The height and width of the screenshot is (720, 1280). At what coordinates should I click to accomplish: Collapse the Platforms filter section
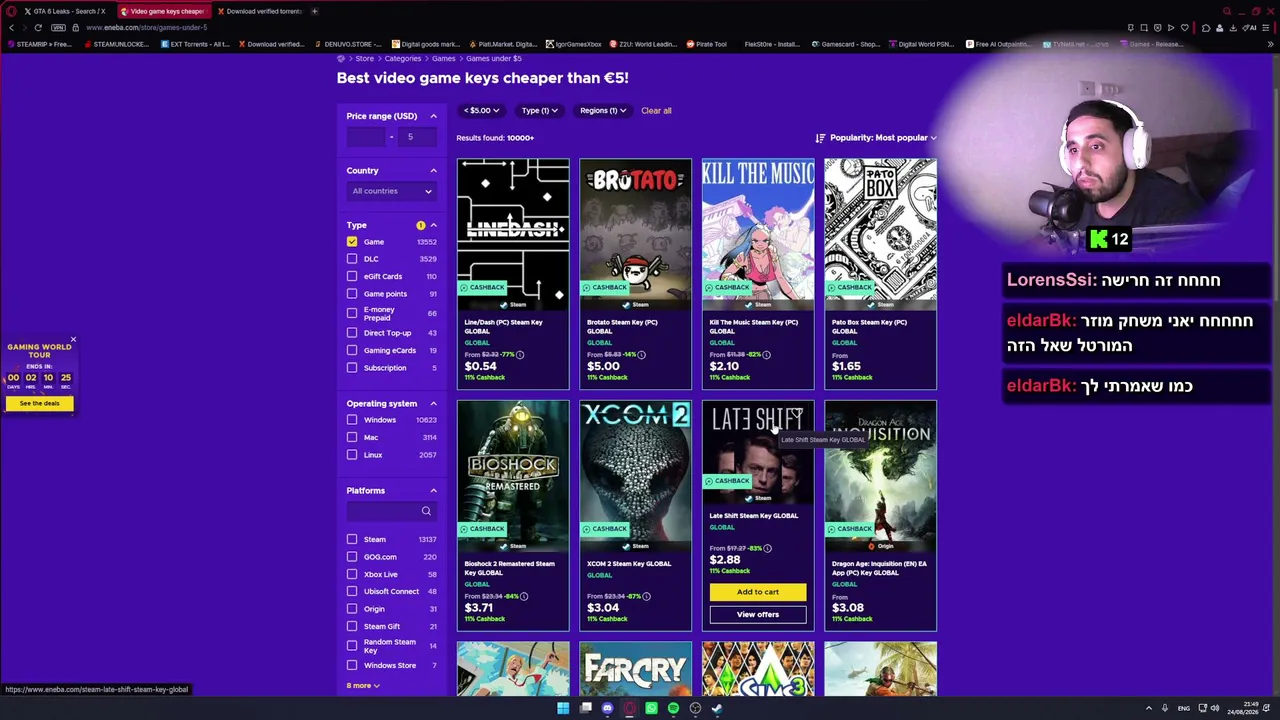pyautogui.click(x=433, y=491)
